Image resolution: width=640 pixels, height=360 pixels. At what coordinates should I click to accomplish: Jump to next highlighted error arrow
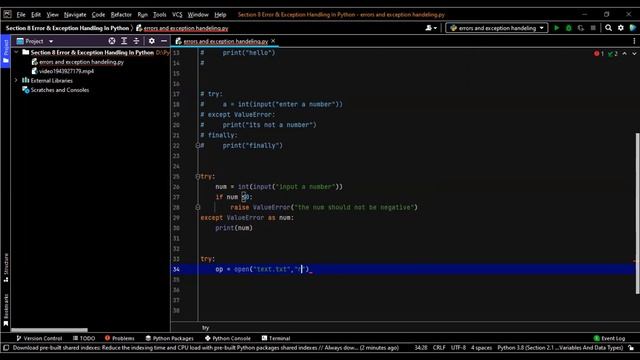pos(634,54)
